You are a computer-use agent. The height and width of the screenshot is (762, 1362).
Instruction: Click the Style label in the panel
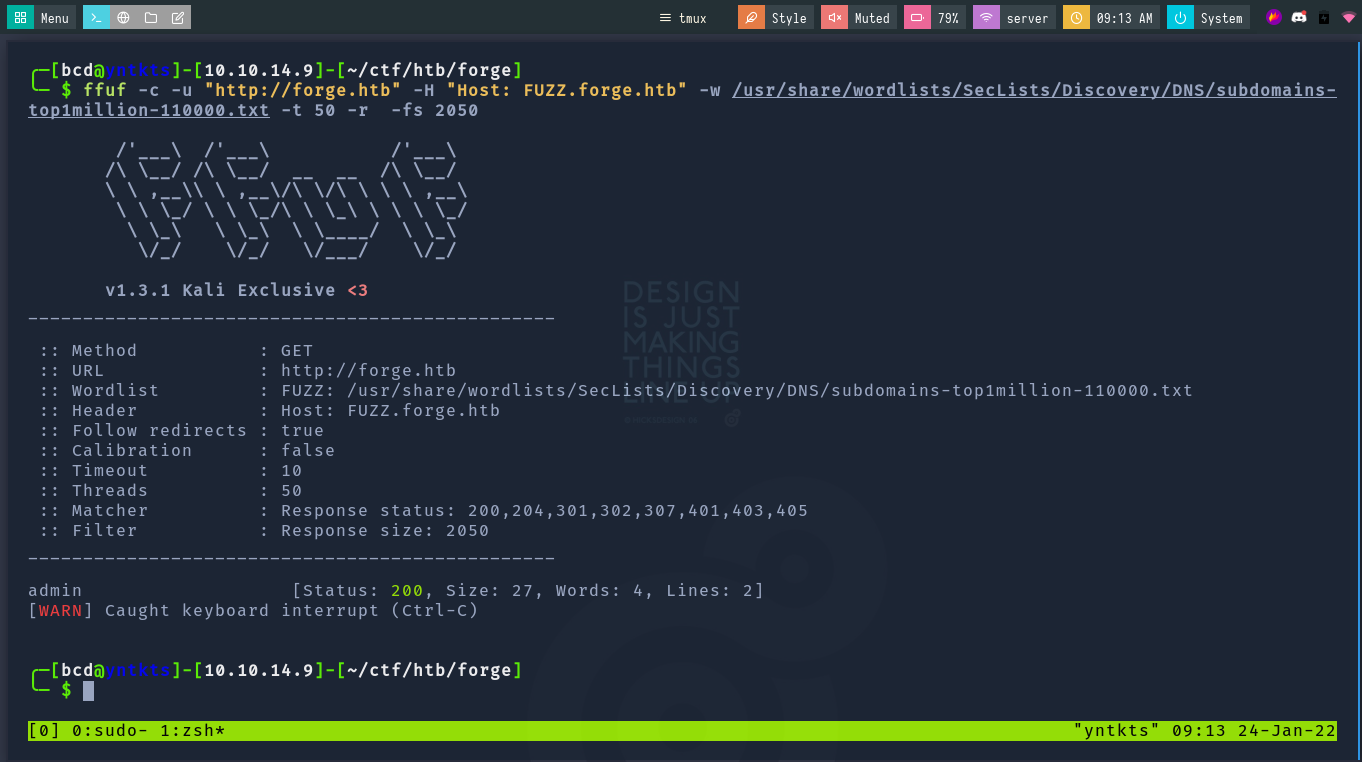789,18
